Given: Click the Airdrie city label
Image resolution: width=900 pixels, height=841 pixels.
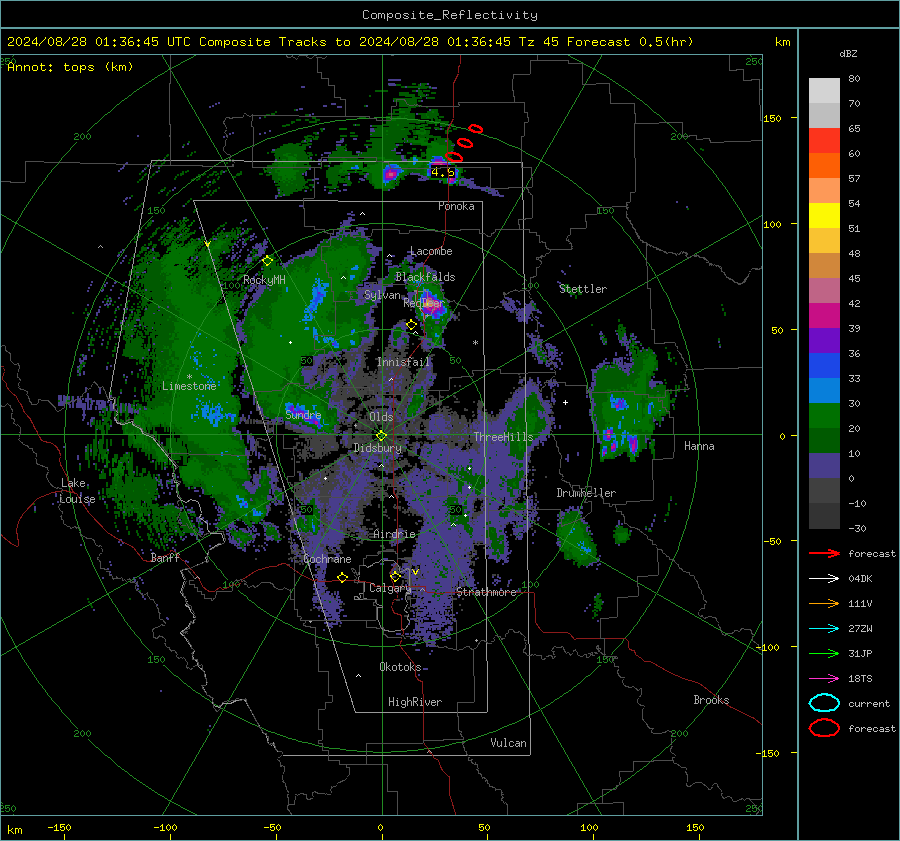Looking at the screenshot, I should click(x=394, y=534).
